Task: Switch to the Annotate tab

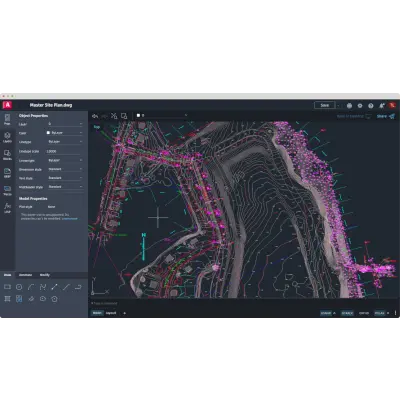Action: (x=25, y=275)
